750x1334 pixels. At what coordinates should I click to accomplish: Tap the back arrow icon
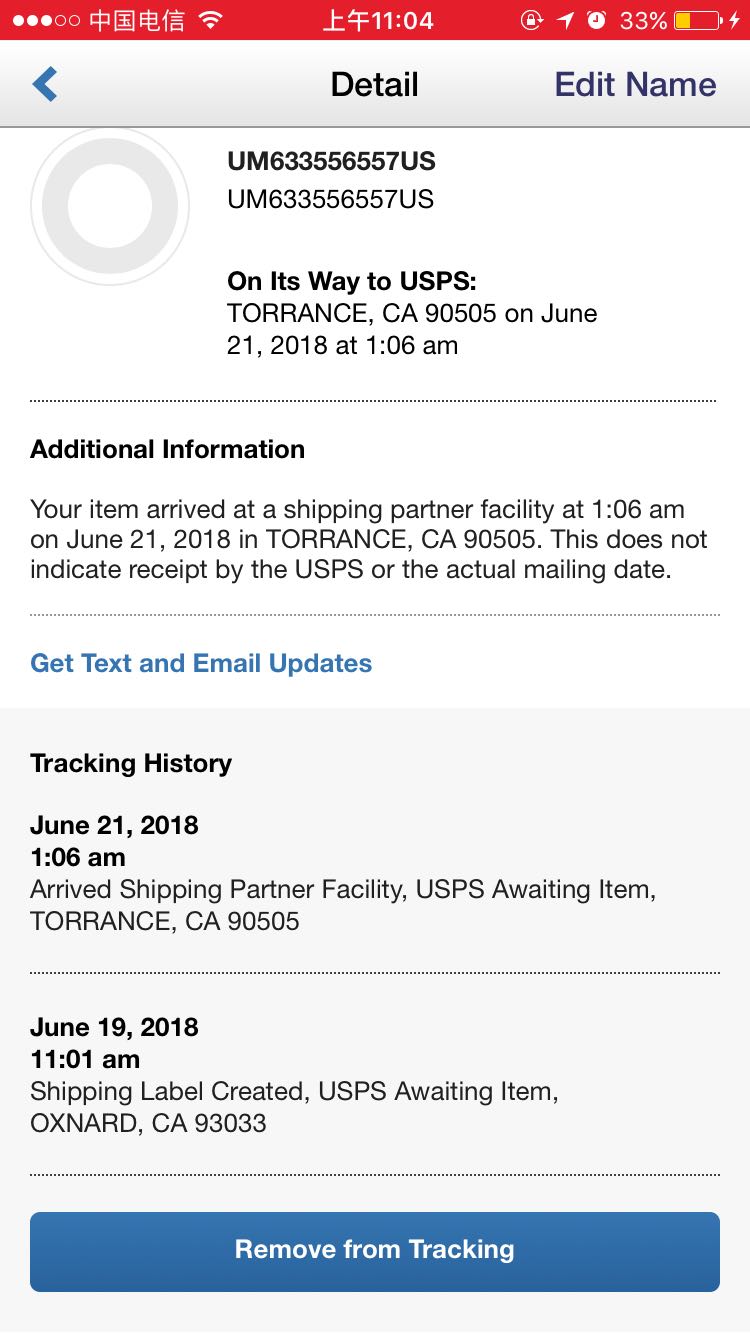(45, 85)
